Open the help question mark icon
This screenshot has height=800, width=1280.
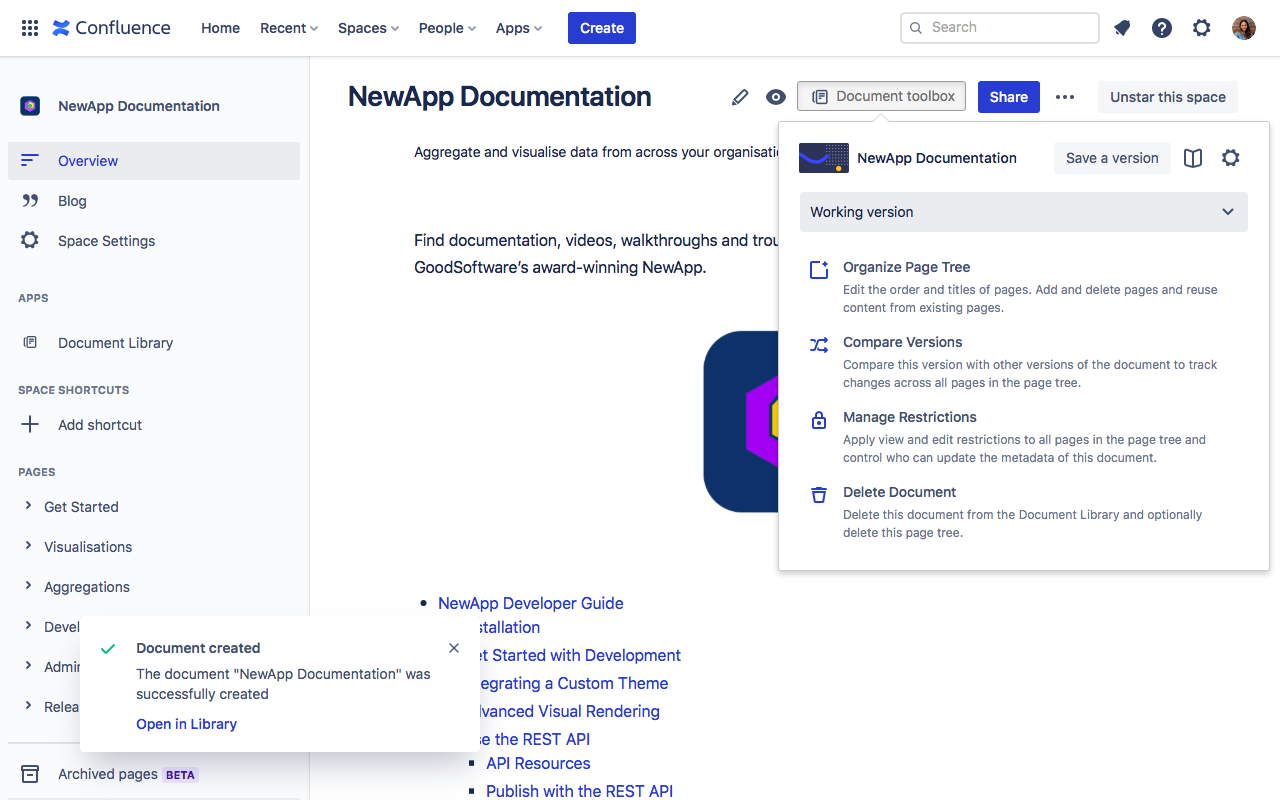point(1162,28)
